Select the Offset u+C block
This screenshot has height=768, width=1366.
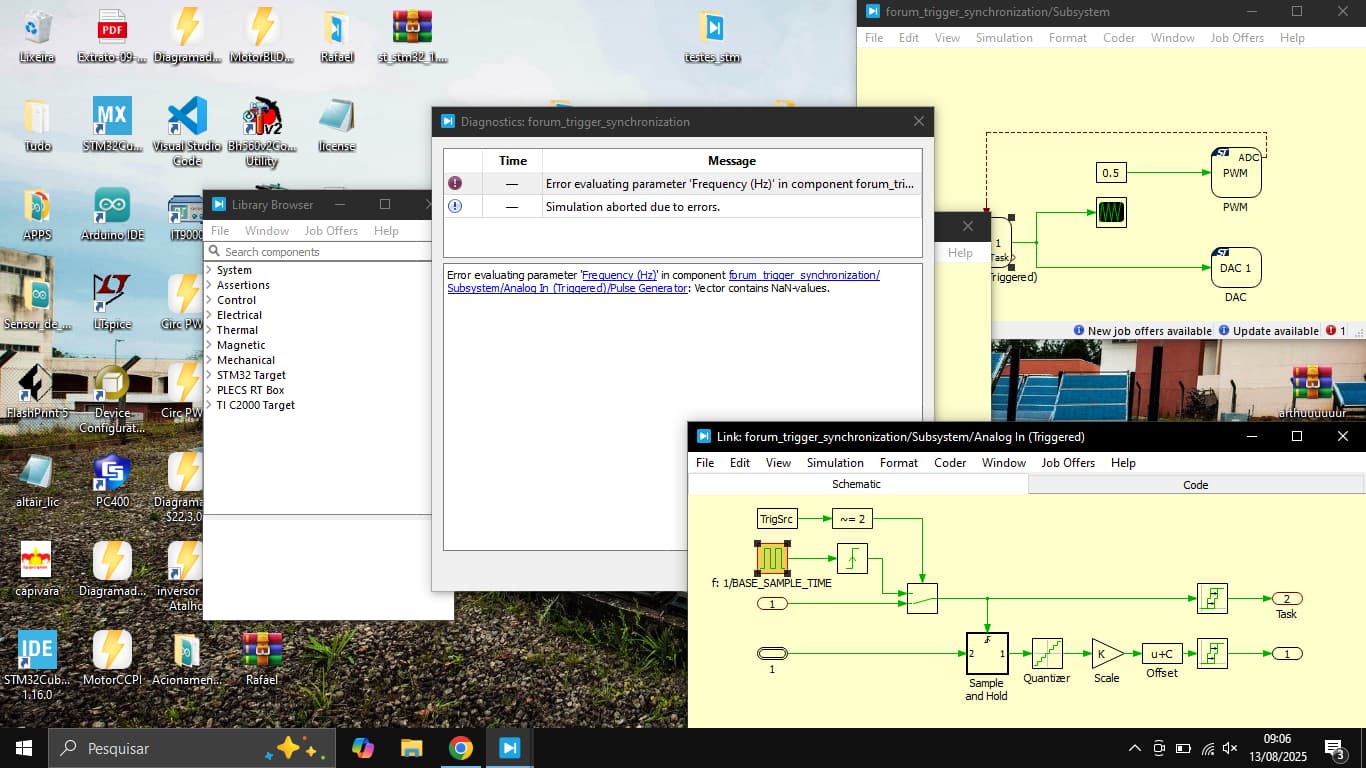[1162, 654]
